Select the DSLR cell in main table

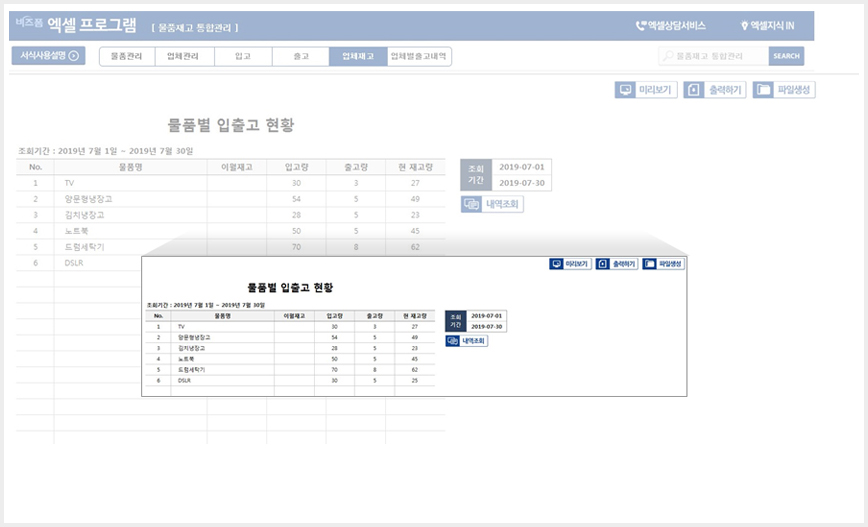[x=74, y=264]
